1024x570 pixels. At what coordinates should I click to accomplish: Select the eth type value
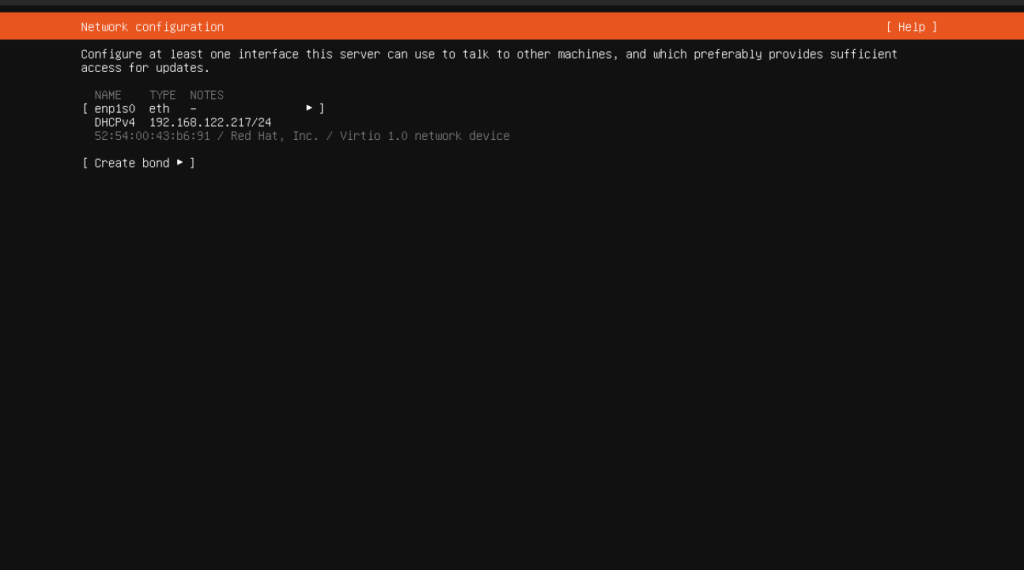click(159, 108)
